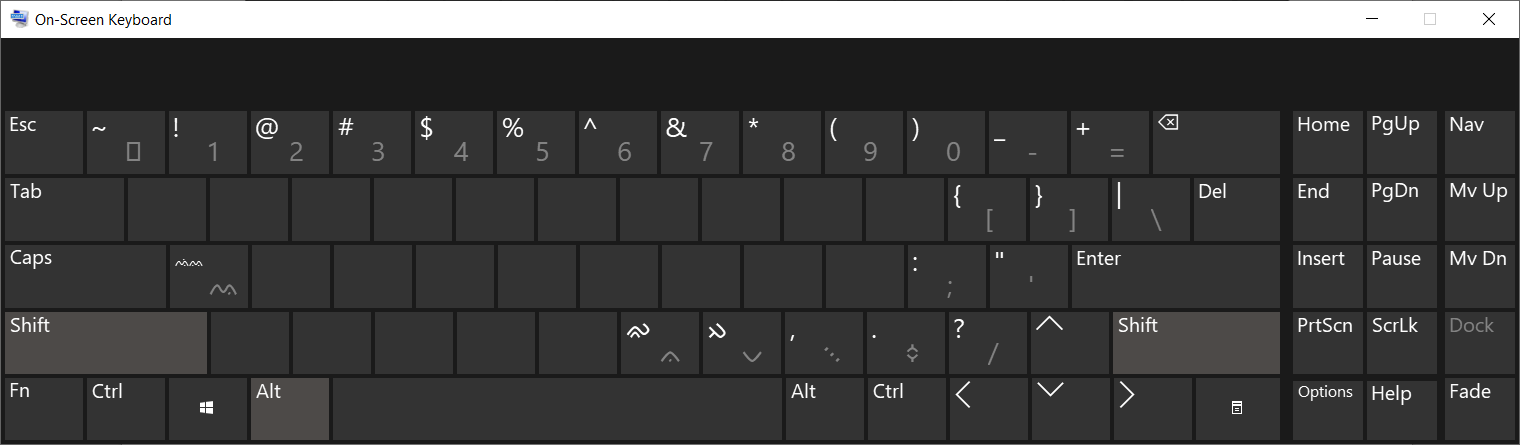The height and width of the screenshot is (445, 1520).
Task: Click the Enter key
Action: point(1175,276)
